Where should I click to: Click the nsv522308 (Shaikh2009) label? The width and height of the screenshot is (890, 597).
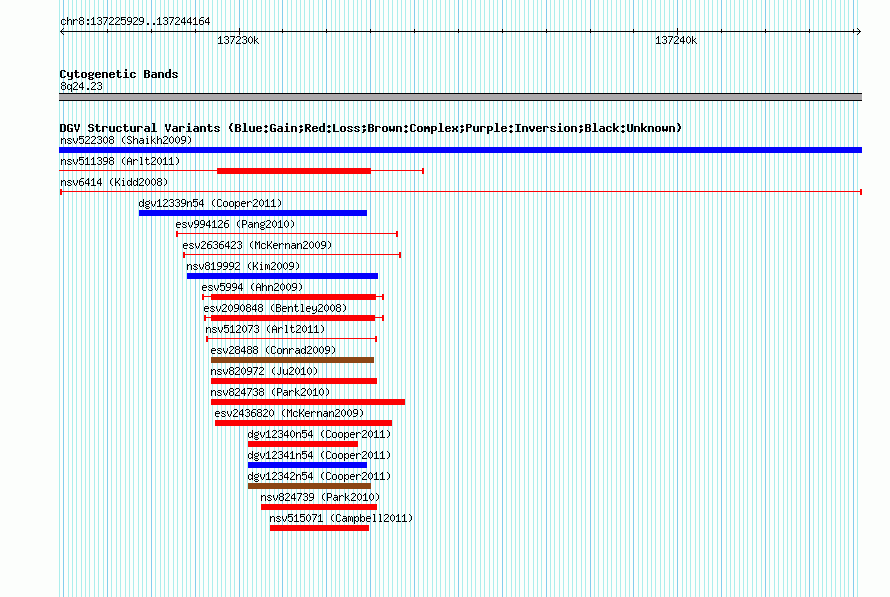(x=126, y=140)
